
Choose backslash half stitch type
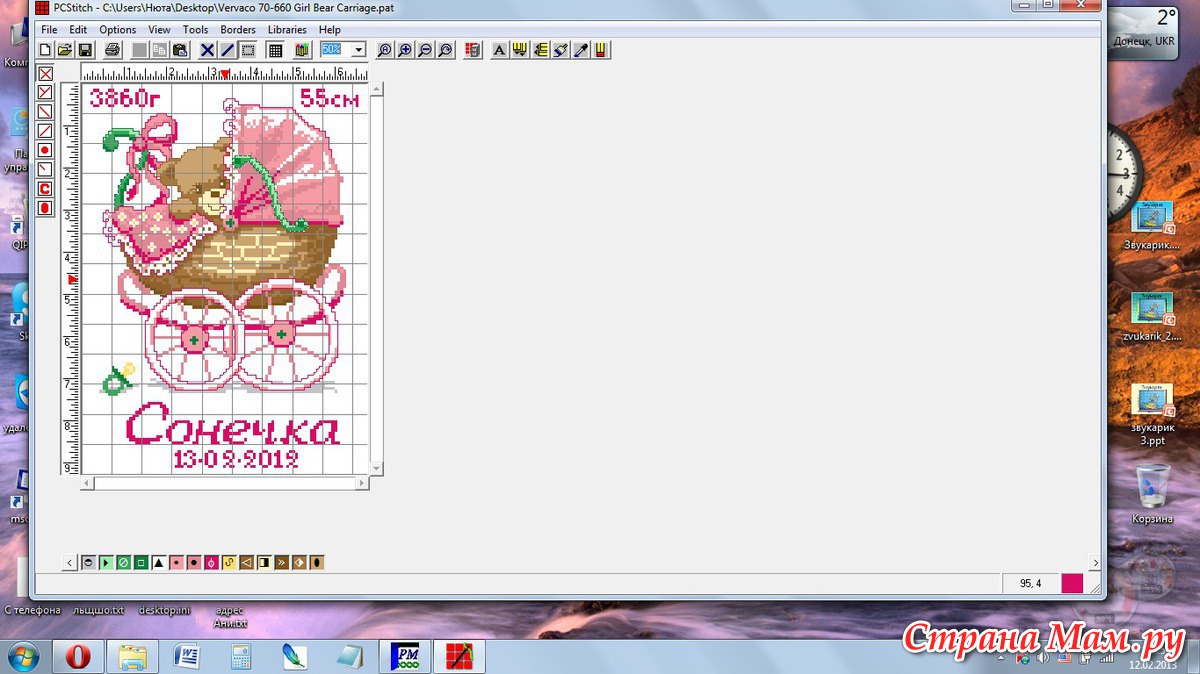point(45,111)
